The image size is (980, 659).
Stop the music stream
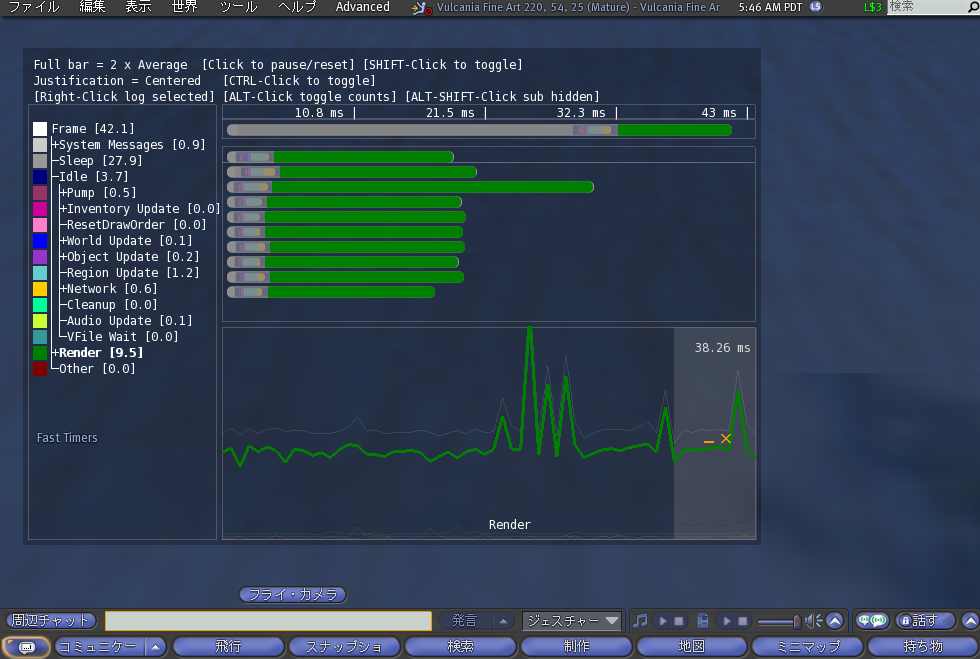(678, 621)
